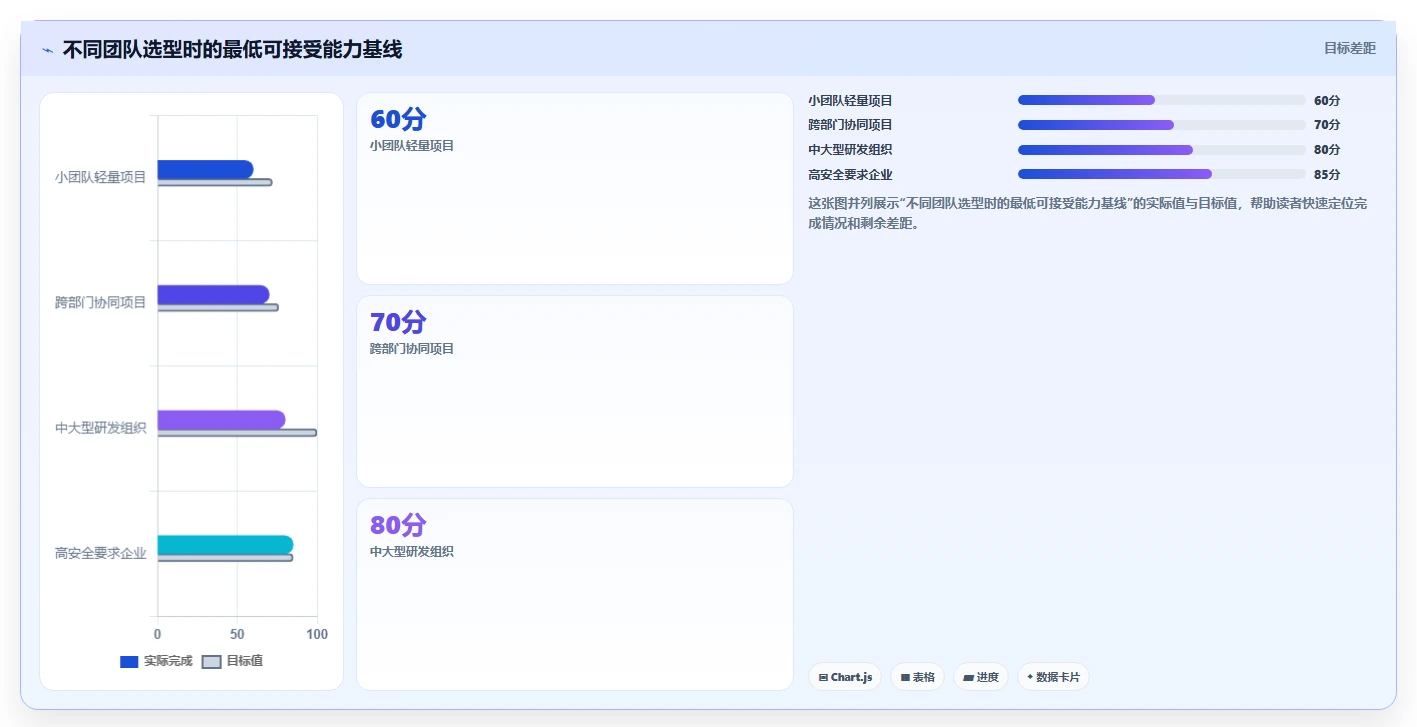This screenshot has height=727, width=1417.
Task: Toggle the 目标值 legend swatch
Action: [211, 662]
